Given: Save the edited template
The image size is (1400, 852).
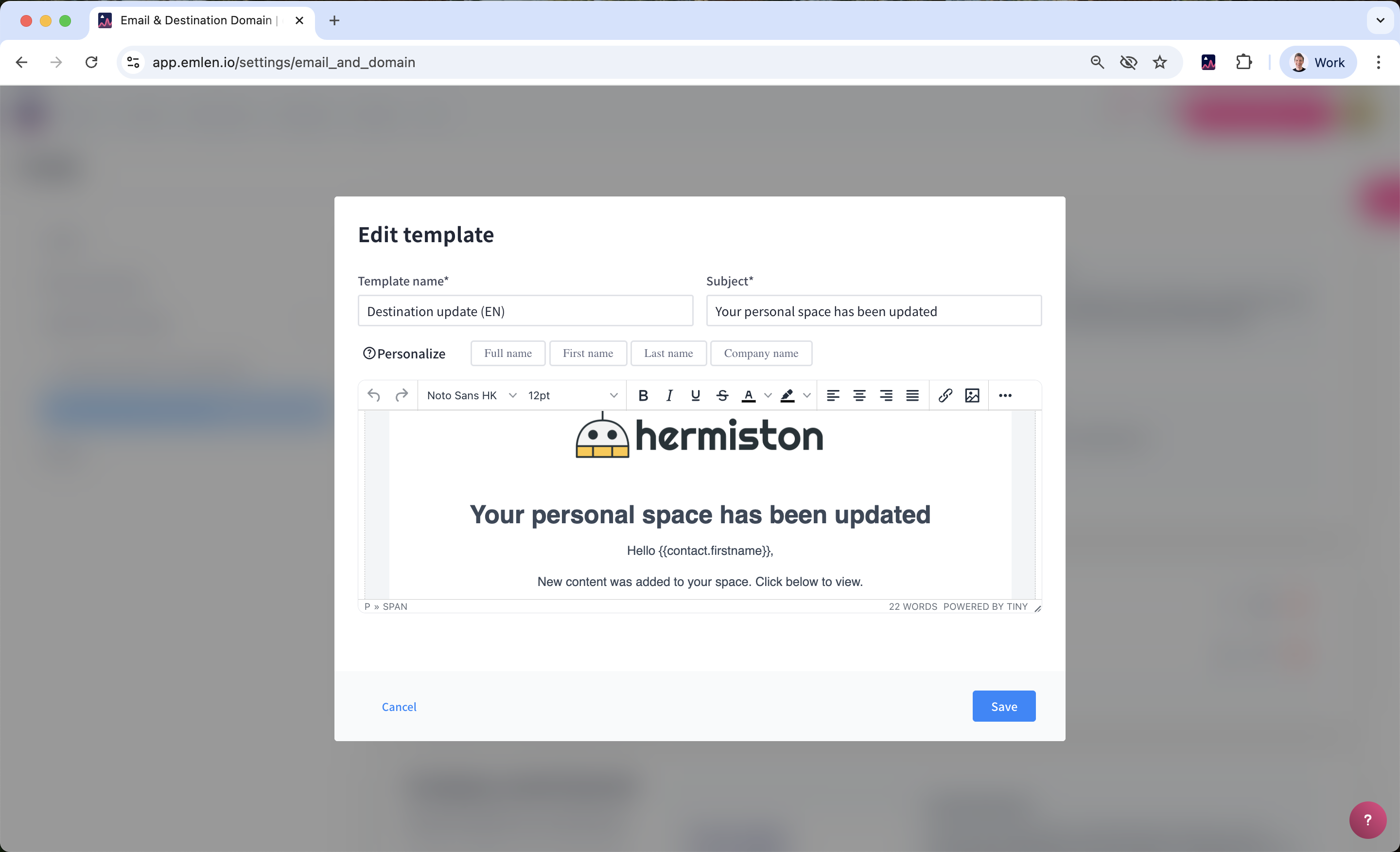Looking at the screenshot, I should (1003, 706).
